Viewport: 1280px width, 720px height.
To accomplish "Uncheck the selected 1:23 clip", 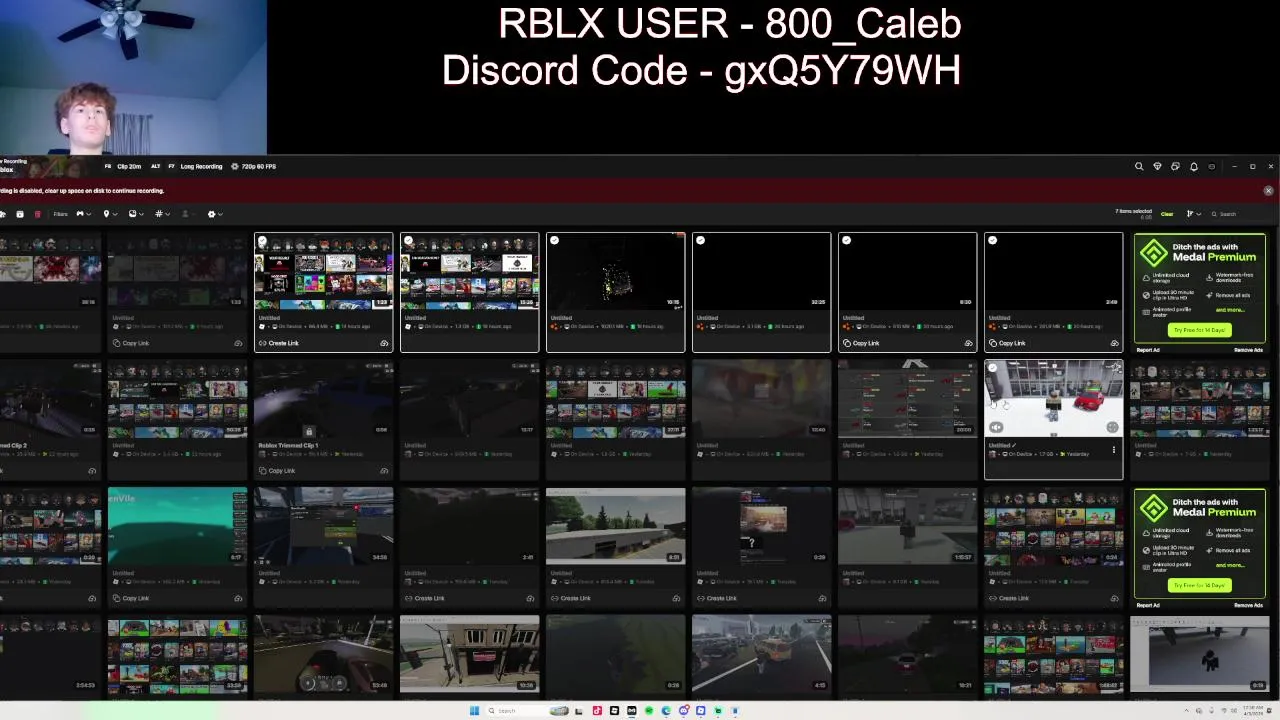I will tap(263, 241).
